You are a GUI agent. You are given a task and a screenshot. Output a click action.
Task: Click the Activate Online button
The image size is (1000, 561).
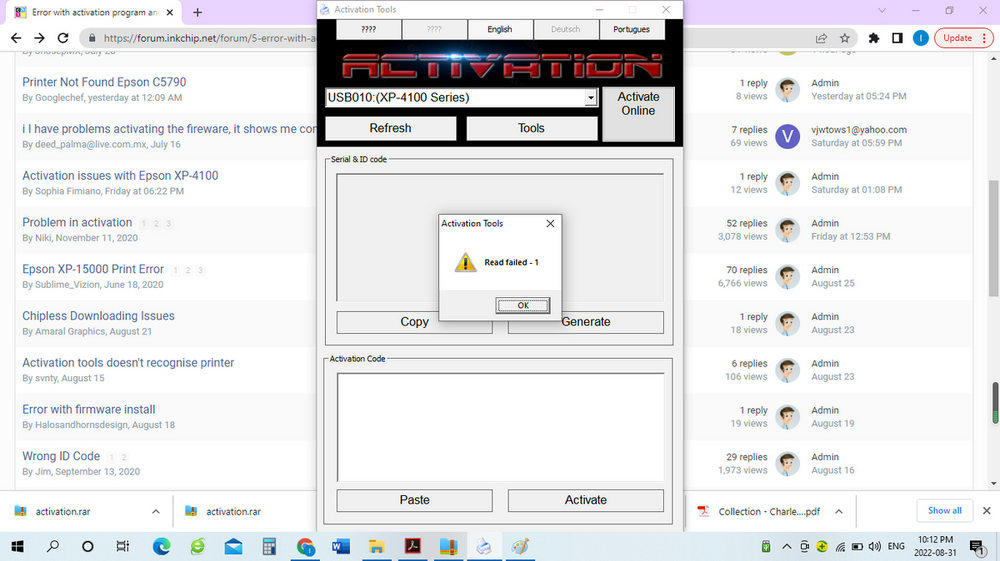click(638, 104)
